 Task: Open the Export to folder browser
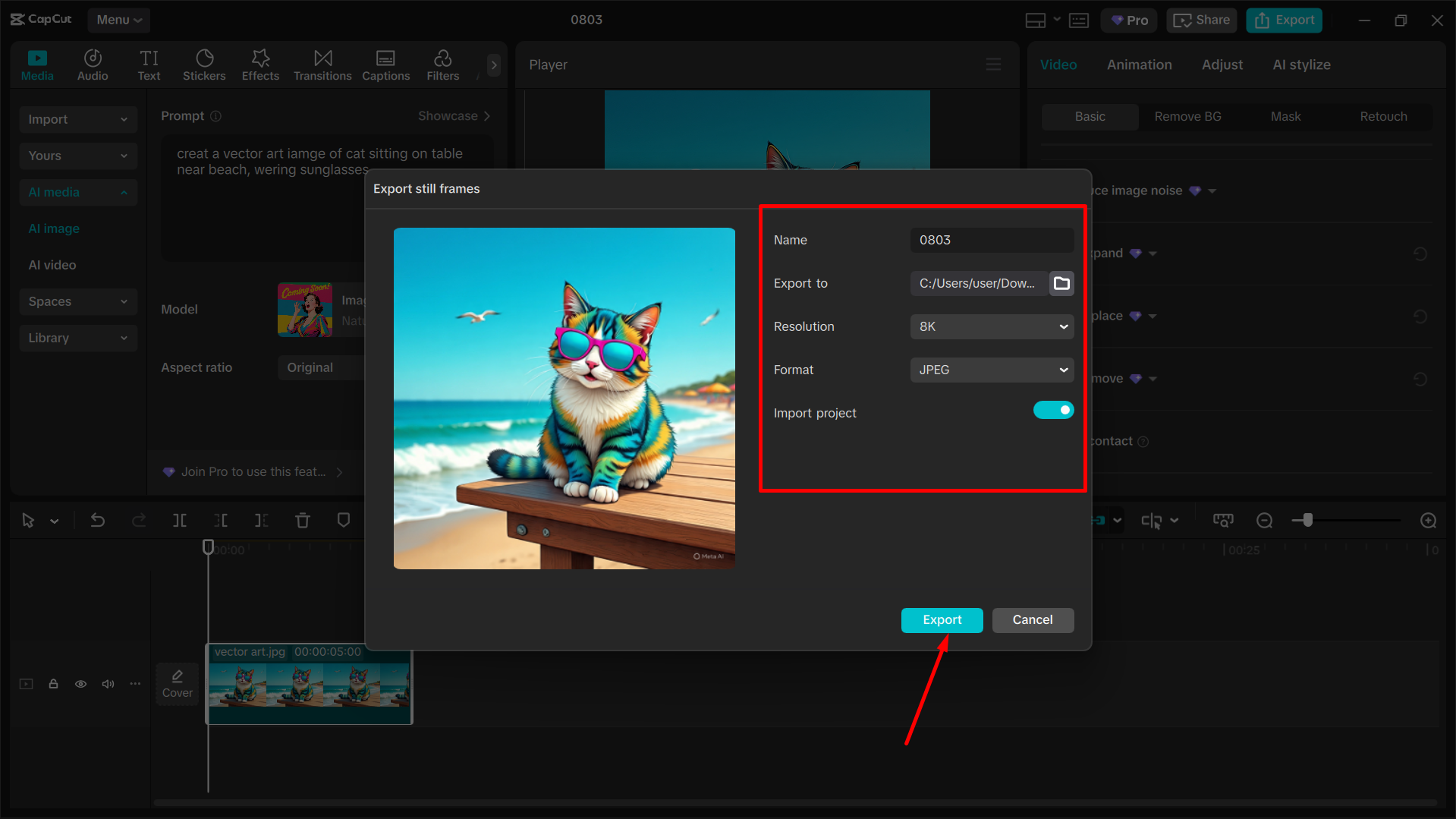pos(1061,283)
